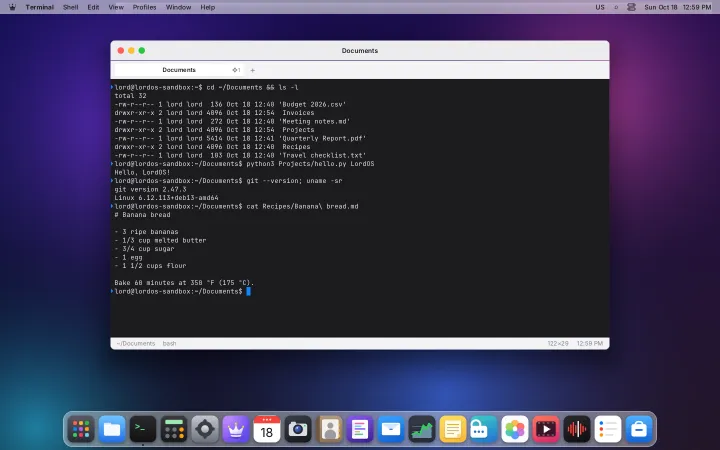Click the '# Banana bread' heading line
The height and width of the screenshot is (450, 720).
click(142, 215)
